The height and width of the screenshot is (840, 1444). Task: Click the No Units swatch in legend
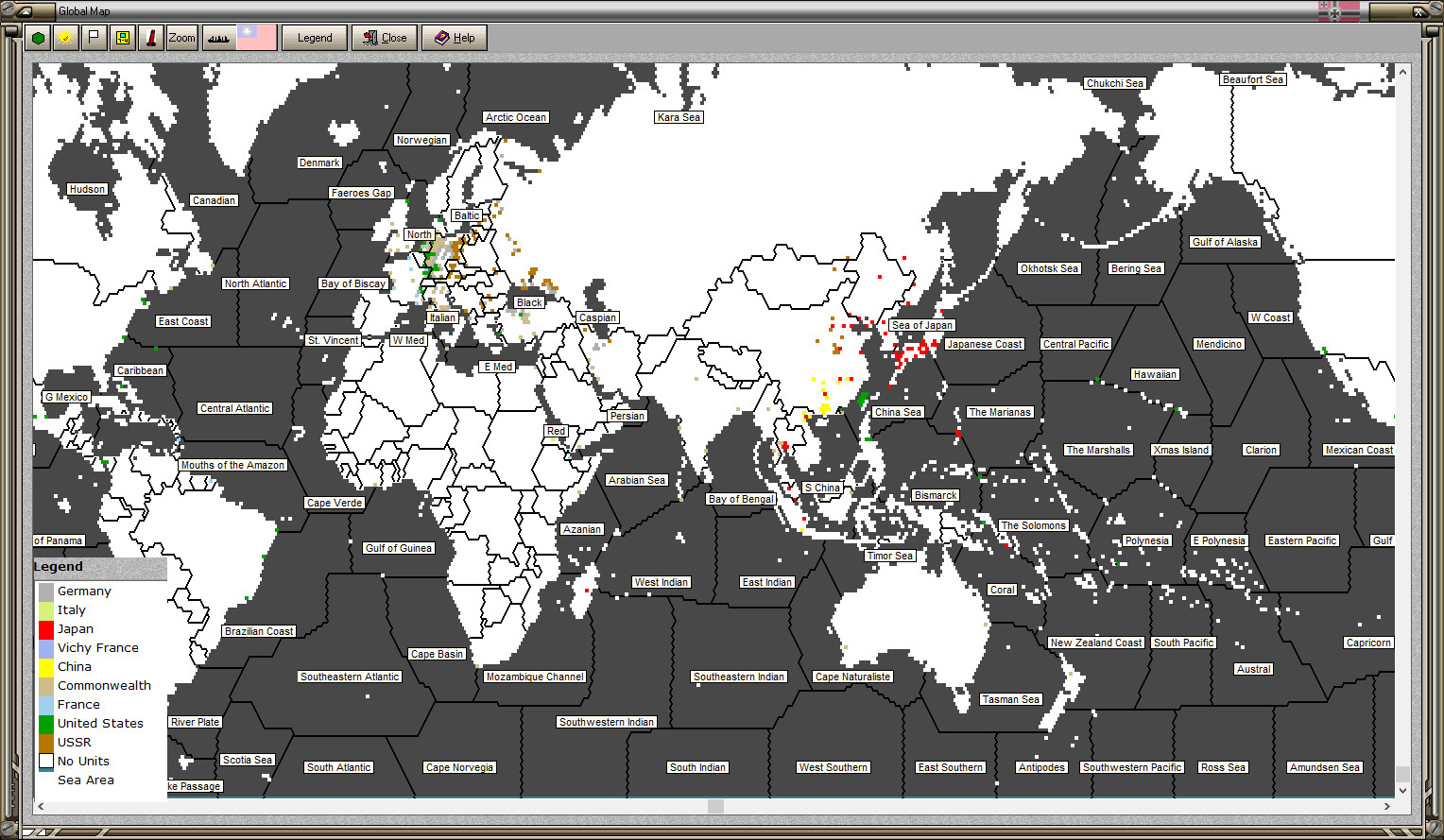(46, 762)
